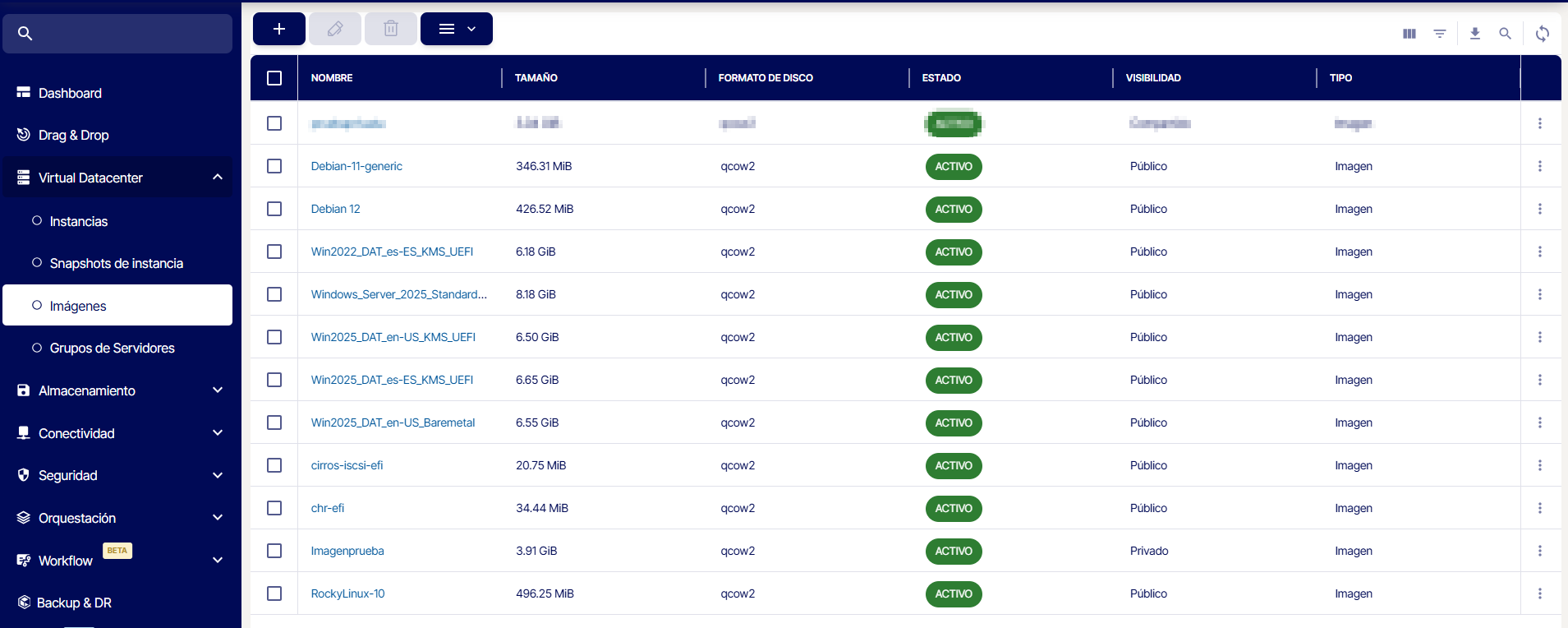Open three-dot menu for RockyLinux-10 row

1539,593
